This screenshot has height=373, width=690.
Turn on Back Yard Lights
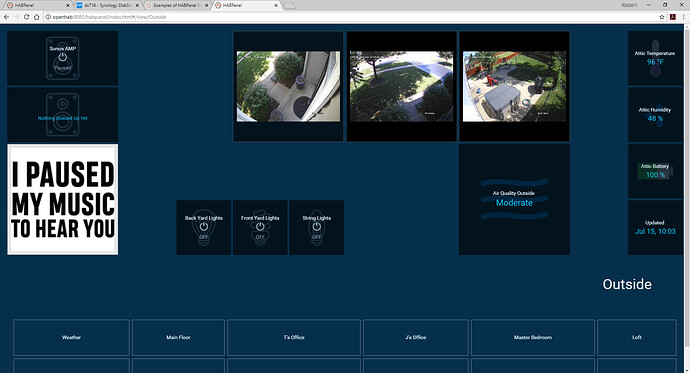204,227
